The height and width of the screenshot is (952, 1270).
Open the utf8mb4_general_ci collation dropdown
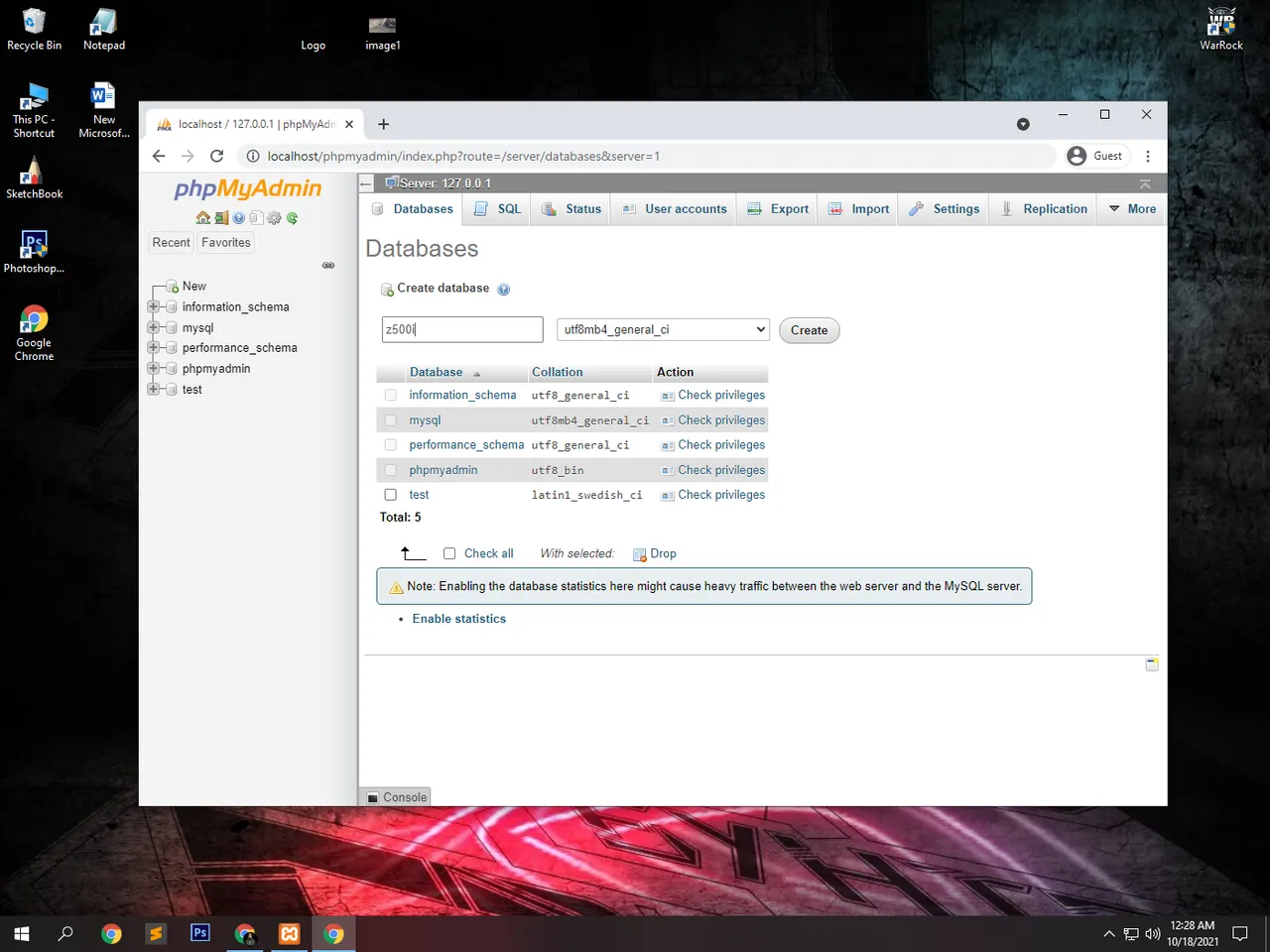[664, 329]
